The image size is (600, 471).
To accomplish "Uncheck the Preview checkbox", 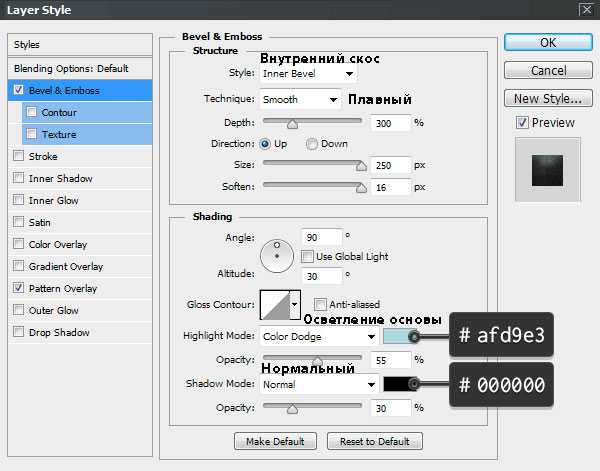I will [522, 122].
